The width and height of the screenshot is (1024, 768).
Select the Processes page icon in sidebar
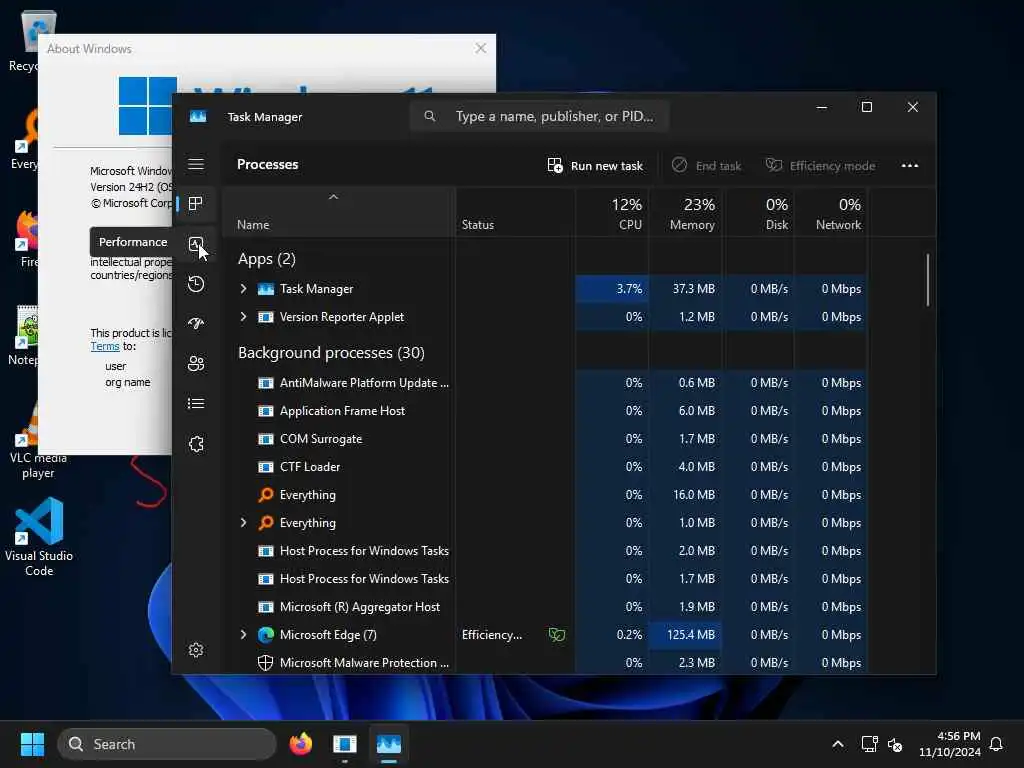coord(196,204)
